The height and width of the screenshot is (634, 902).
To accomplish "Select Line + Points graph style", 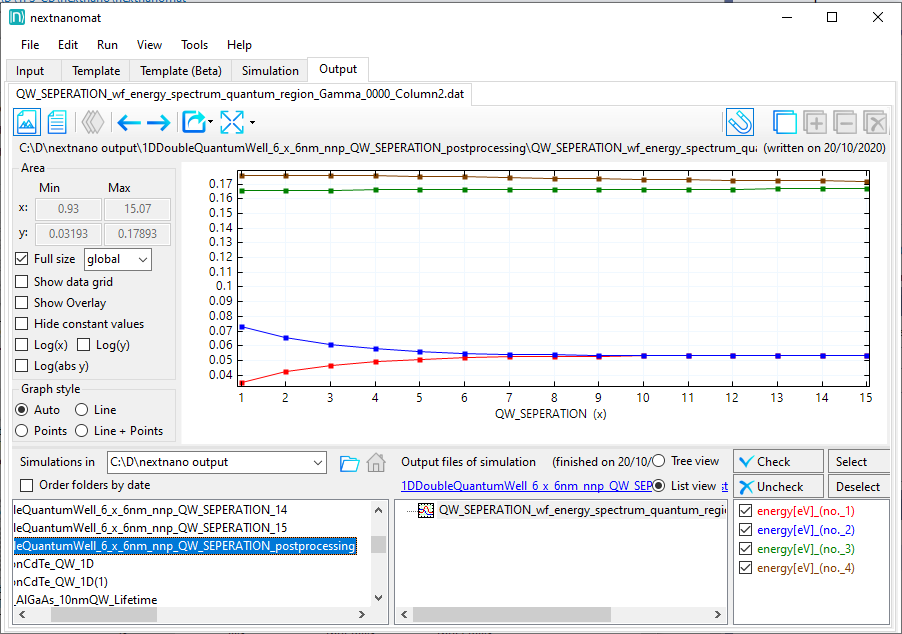I will coord(82,431).
